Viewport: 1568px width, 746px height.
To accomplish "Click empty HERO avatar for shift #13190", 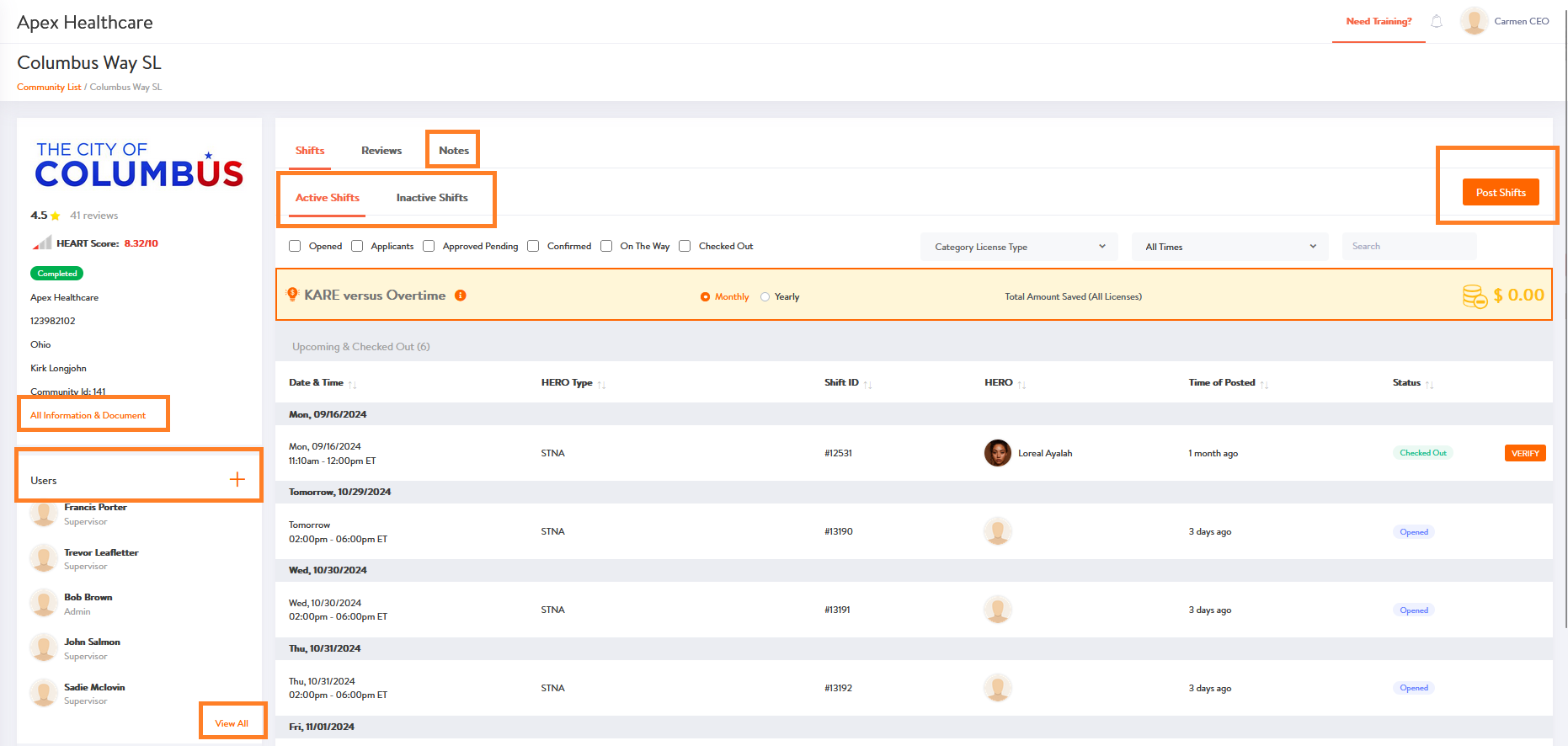I will [998, 531].
